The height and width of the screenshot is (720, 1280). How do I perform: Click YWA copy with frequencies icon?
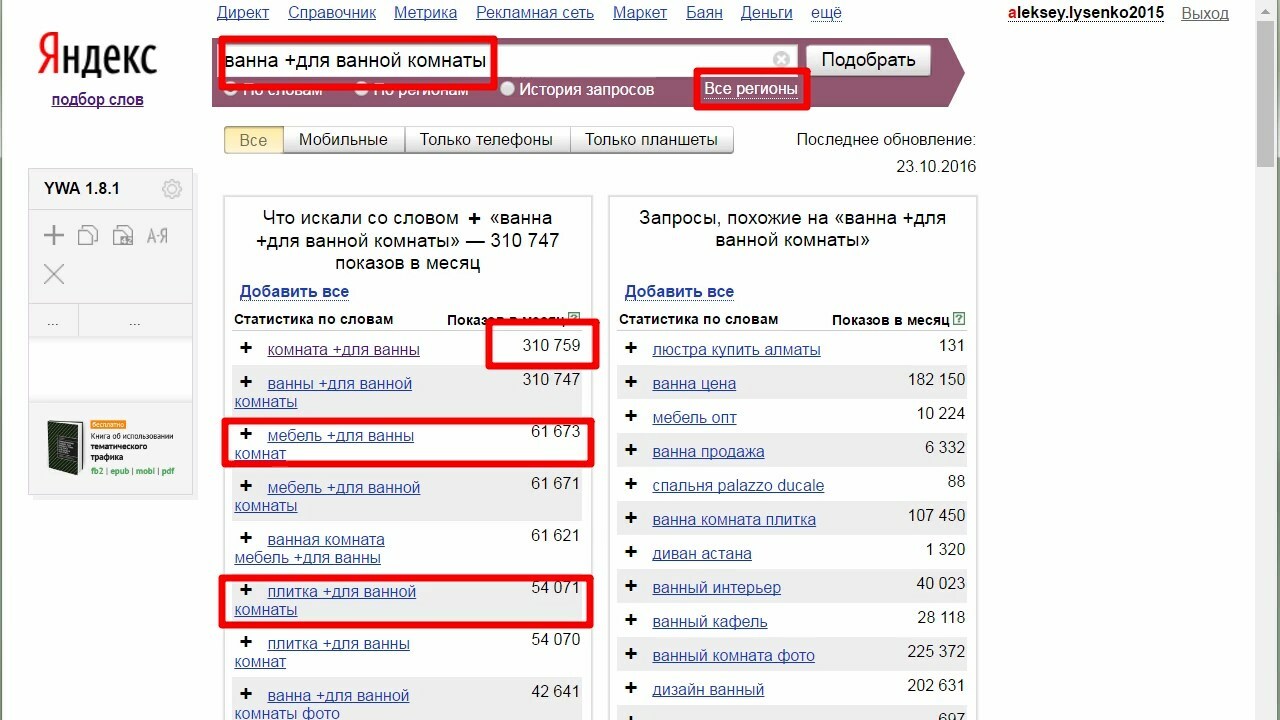[123, 236]
